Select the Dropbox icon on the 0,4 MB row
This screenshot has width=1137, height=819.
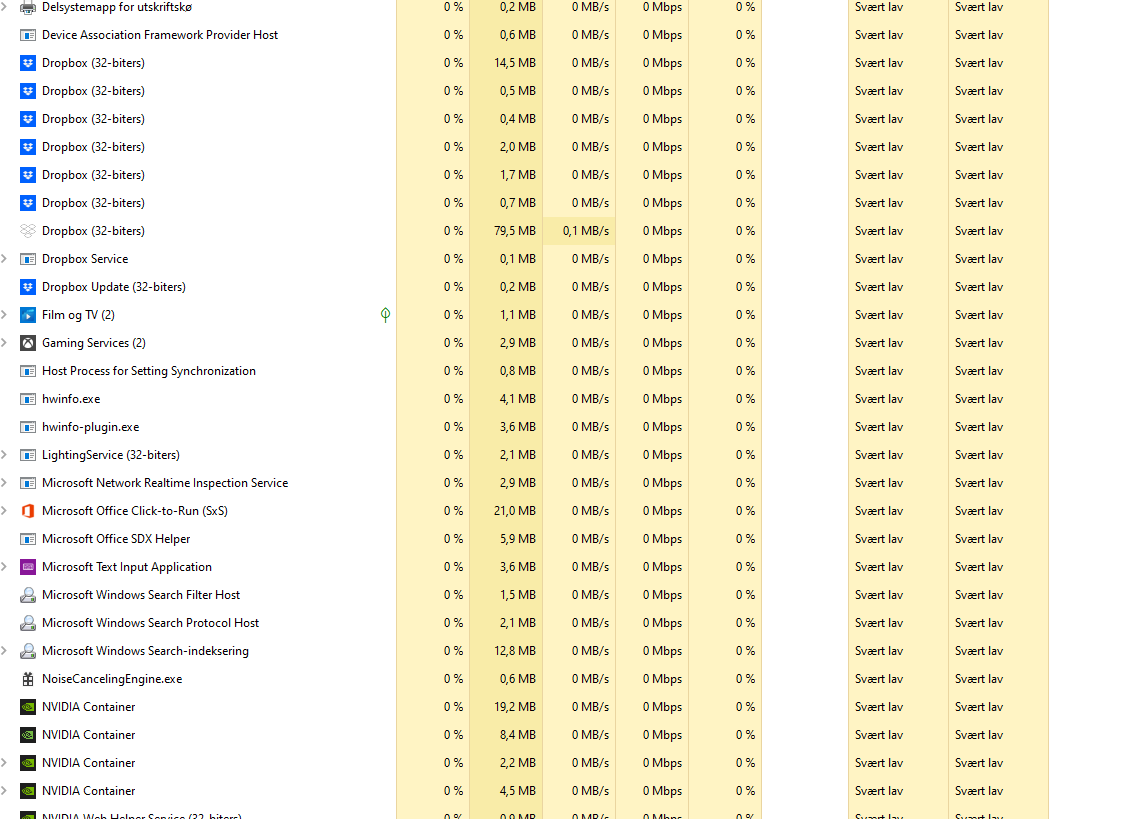tap(28, 119)
